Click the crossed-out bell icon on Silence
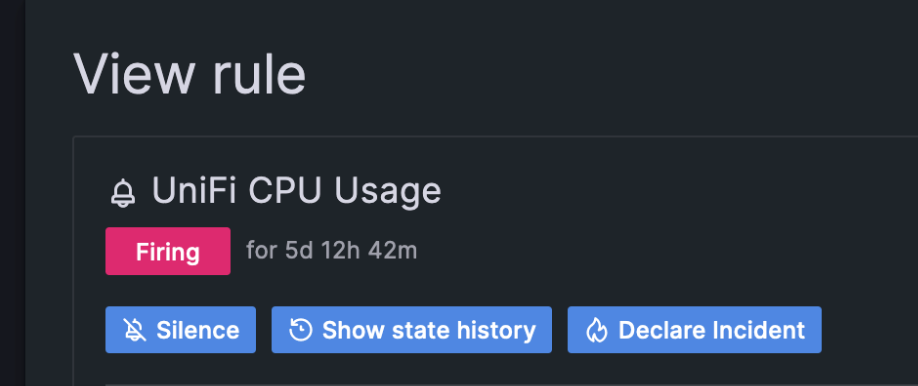Screen dimensions: 918x386 click(134, 330)
